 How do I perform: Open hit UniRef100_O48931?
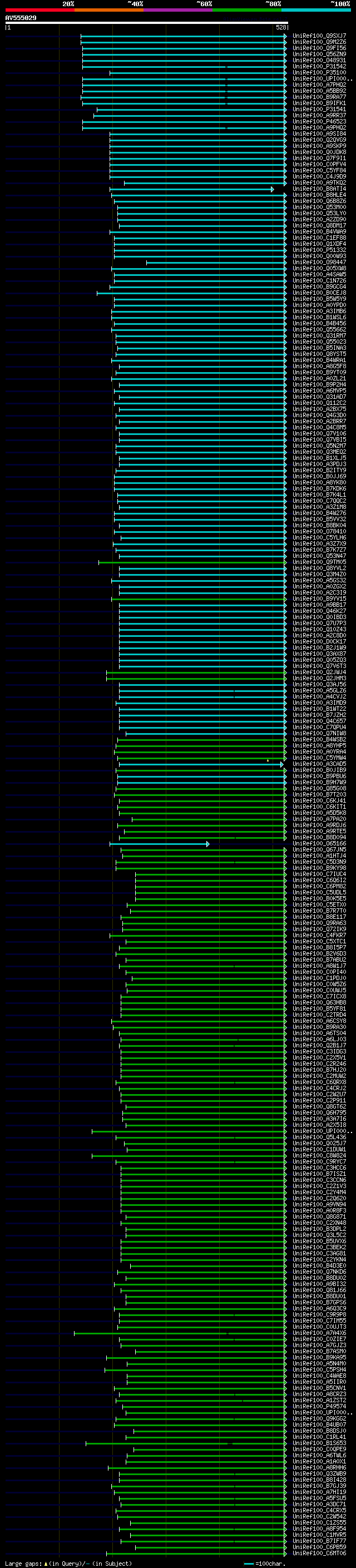tap(319, 60)
